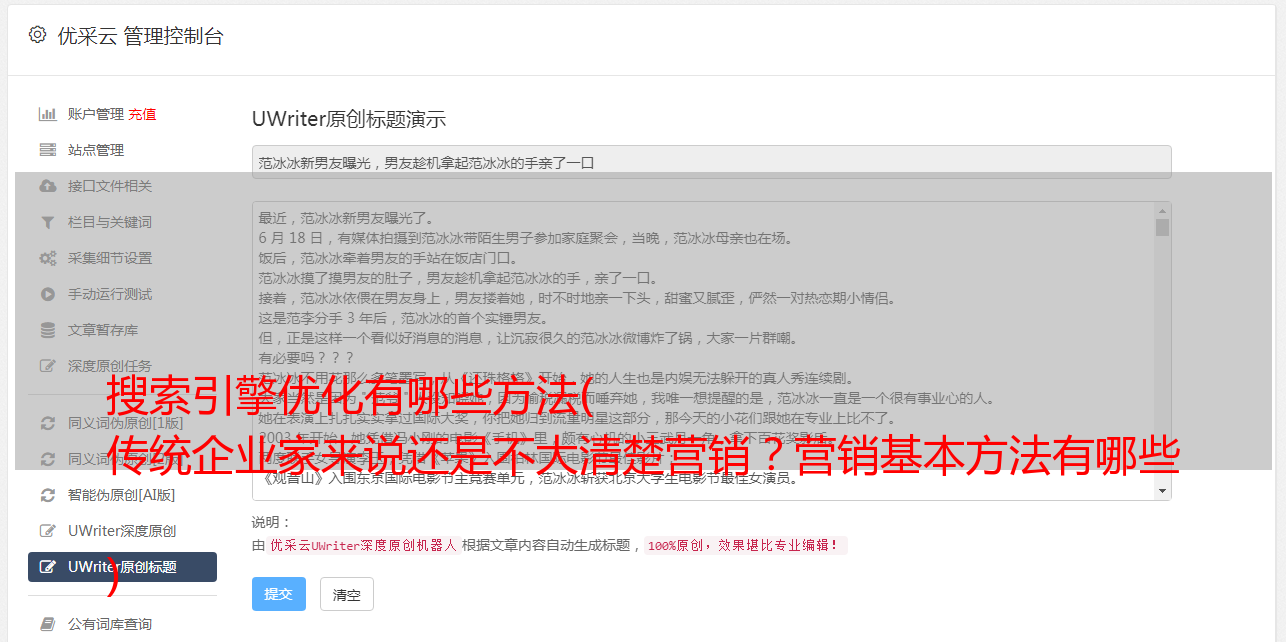Image resolution: width=1286 pixels, height=642 pixels.
Task: Click the red 充值 recharge link
Action: (x=142, y=114)
